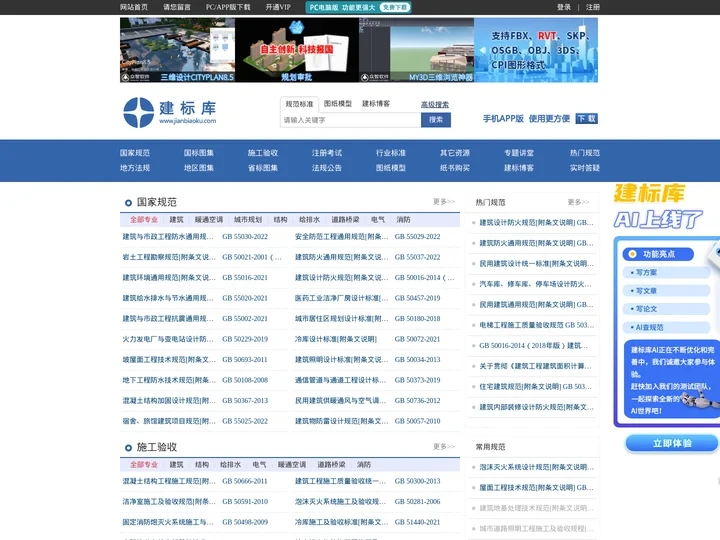Open 法规公告 in navigation bar
The width and height of the screenshot is (720, 540).
[x=326, y=168]
